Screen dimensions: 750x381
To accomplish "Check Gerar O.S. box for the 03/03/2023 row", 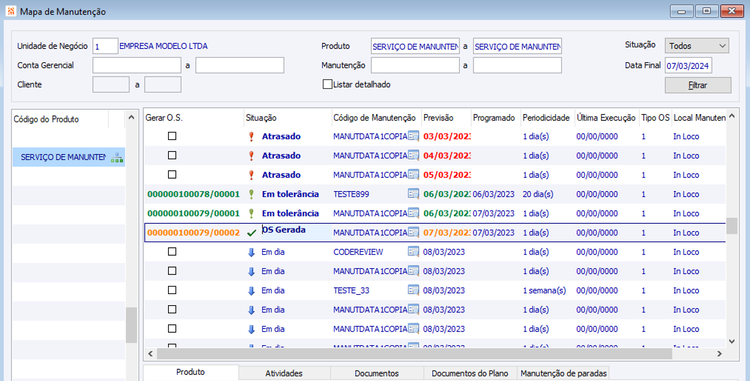I will pyautogui.click(x=172, y=136).
